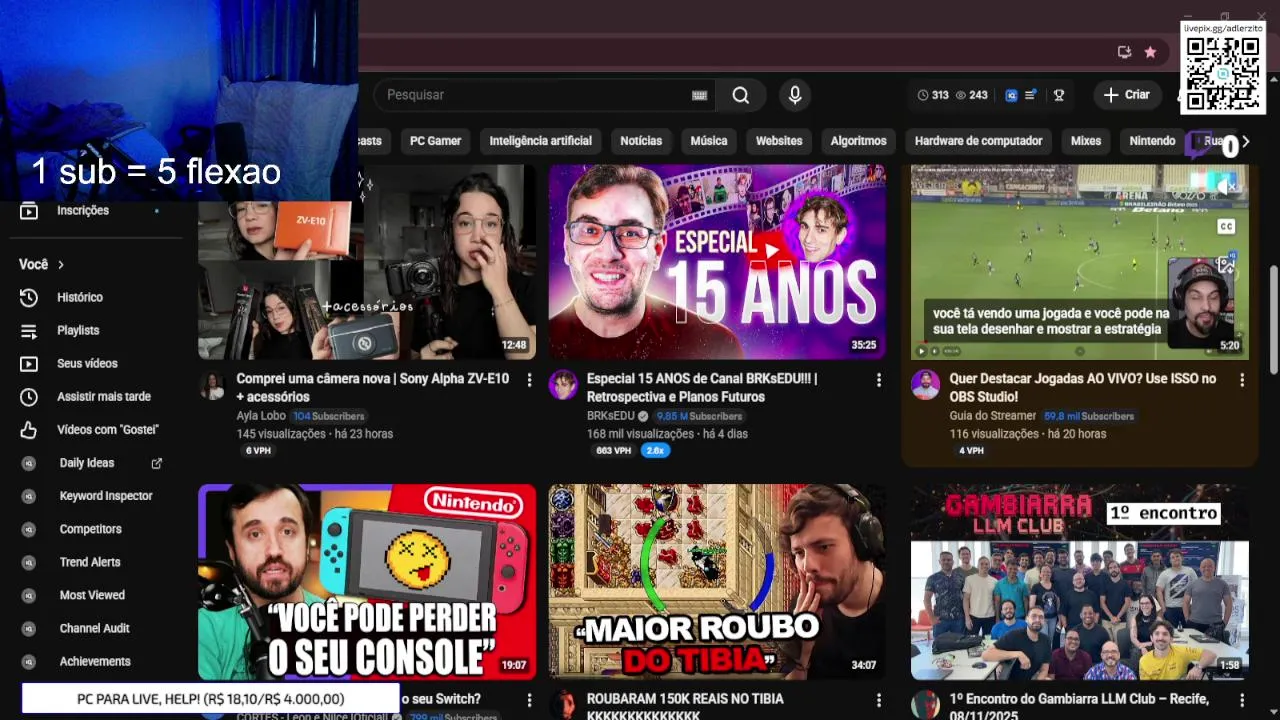Click the clock counter showing 313

coord(933,95)
